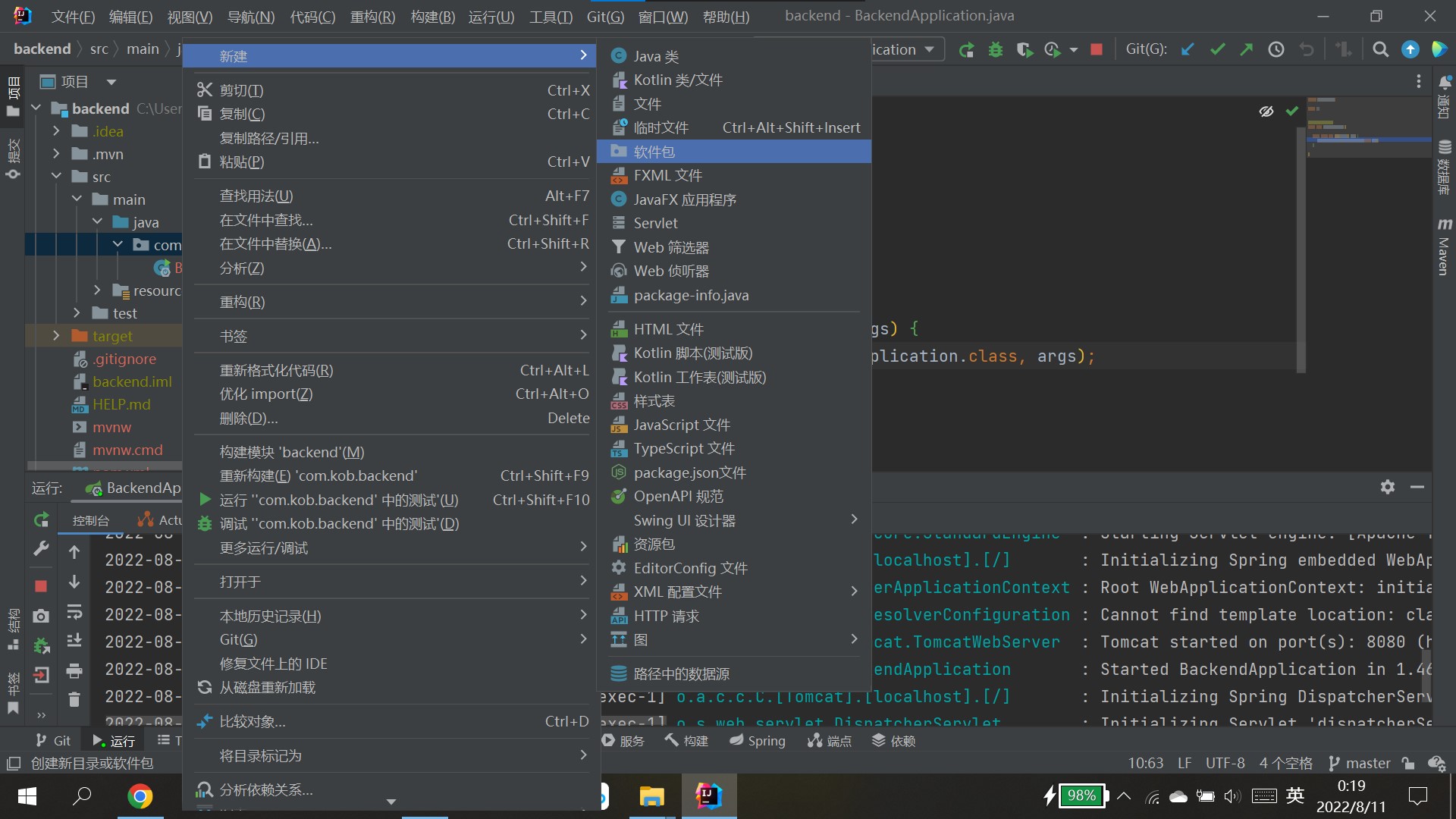Image resolution: width=1456 pixels, height=819 pixels.
Task: Open editor tab options three-dot icon
Action: click(x=1419, y=82)
